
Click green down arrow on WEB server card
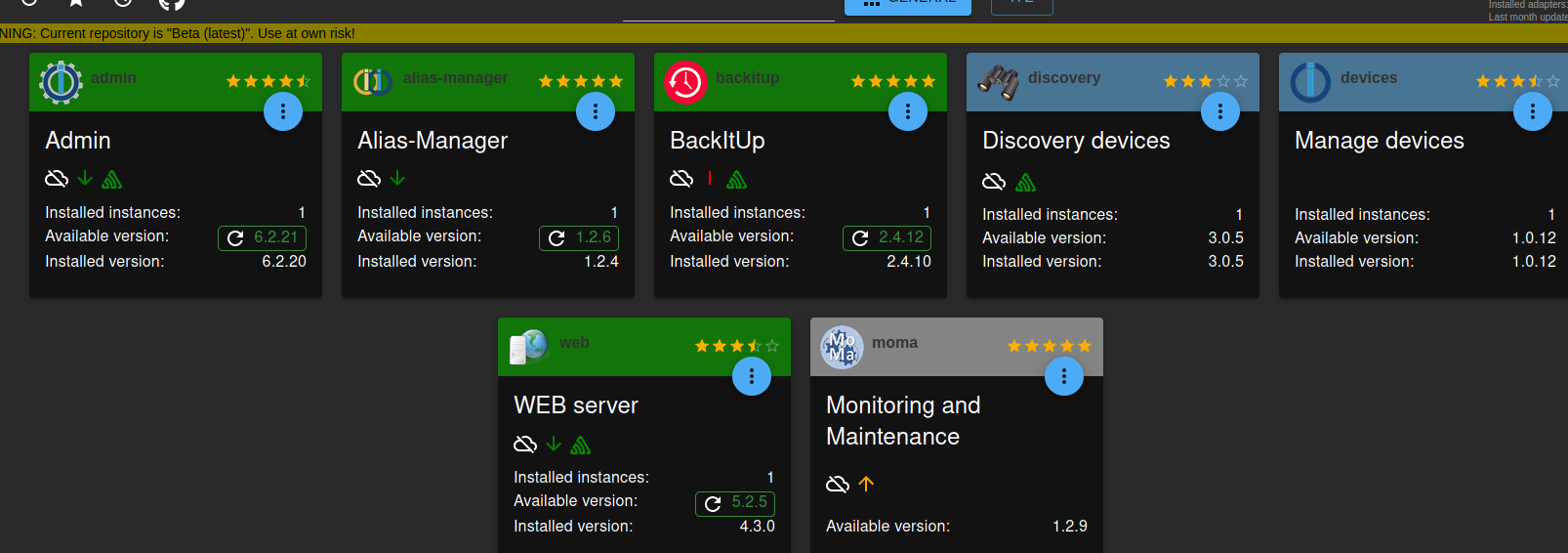[554, 444]
